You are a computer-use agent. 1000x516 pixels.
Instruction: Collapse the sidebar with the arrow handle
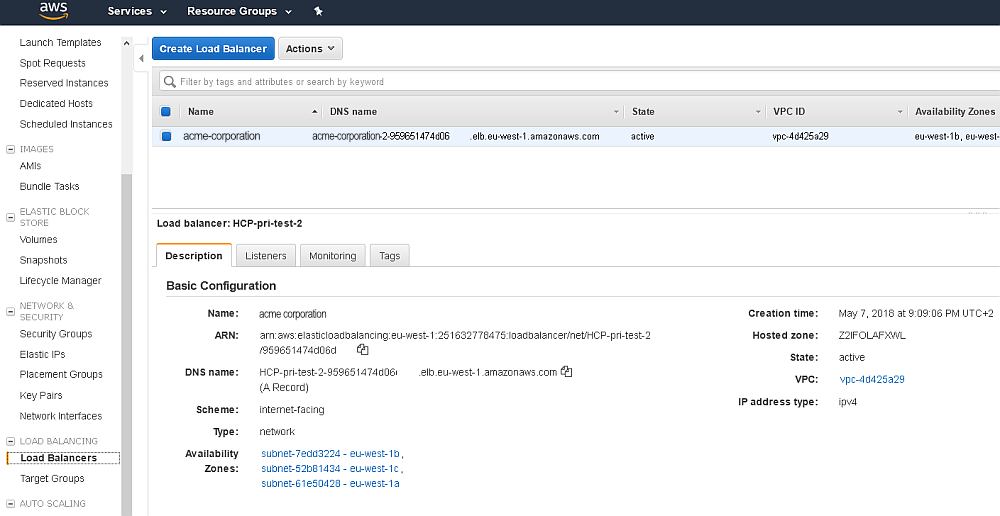point(141,59)
